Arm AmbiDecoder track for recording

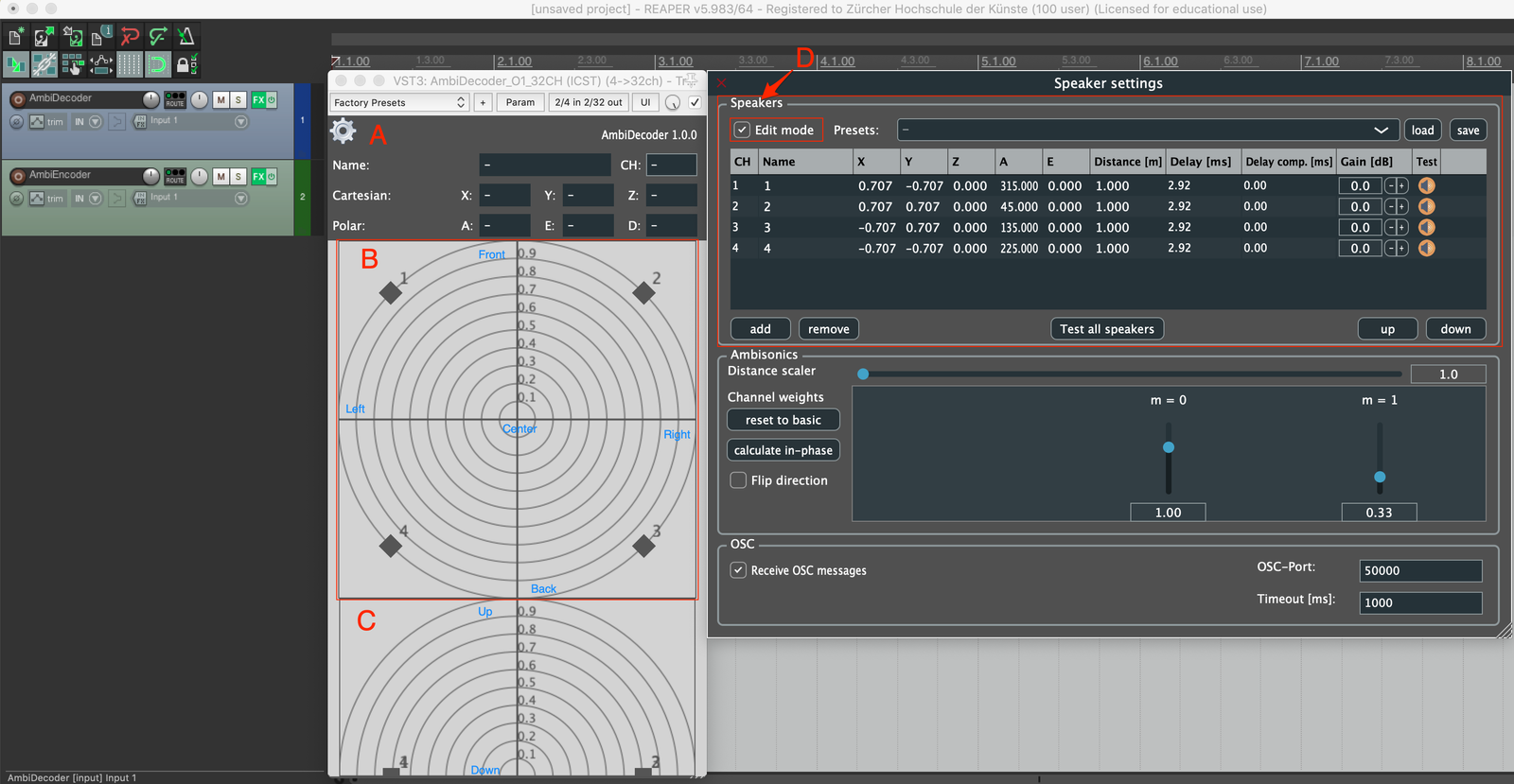[18, 99]
